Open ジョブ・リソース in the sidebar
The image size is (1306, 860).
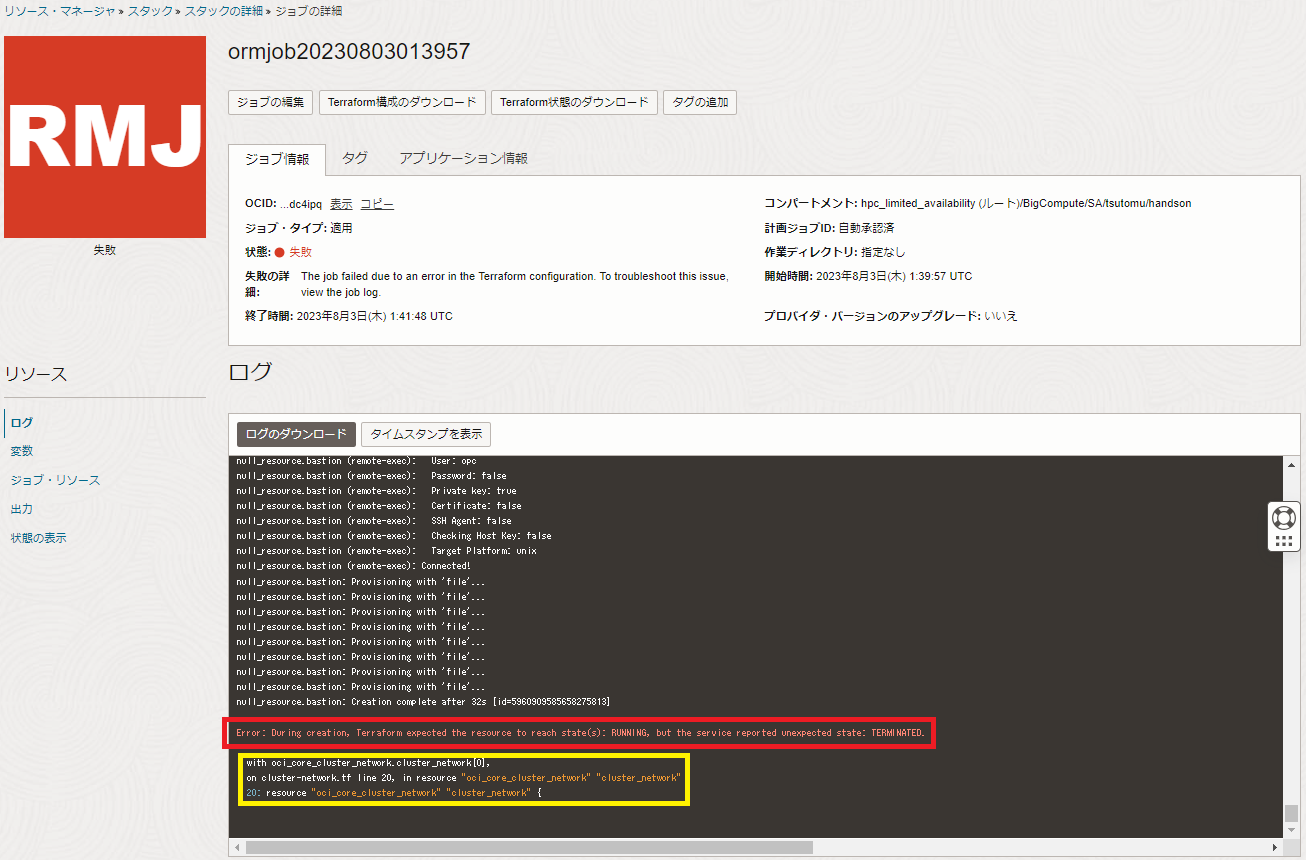pos(55,480)
